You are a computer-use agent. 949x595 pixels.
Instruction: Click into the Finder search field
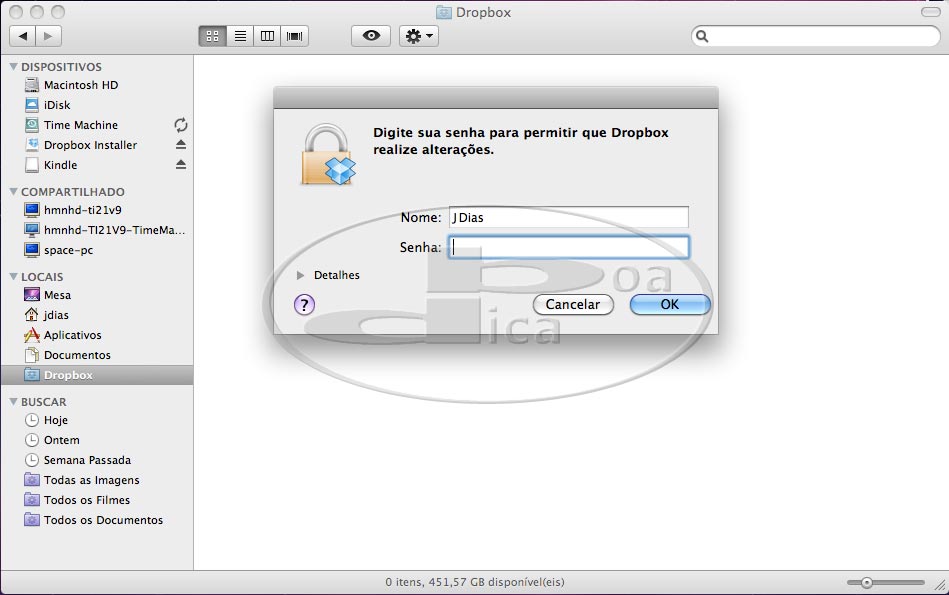tap(816, 36)
